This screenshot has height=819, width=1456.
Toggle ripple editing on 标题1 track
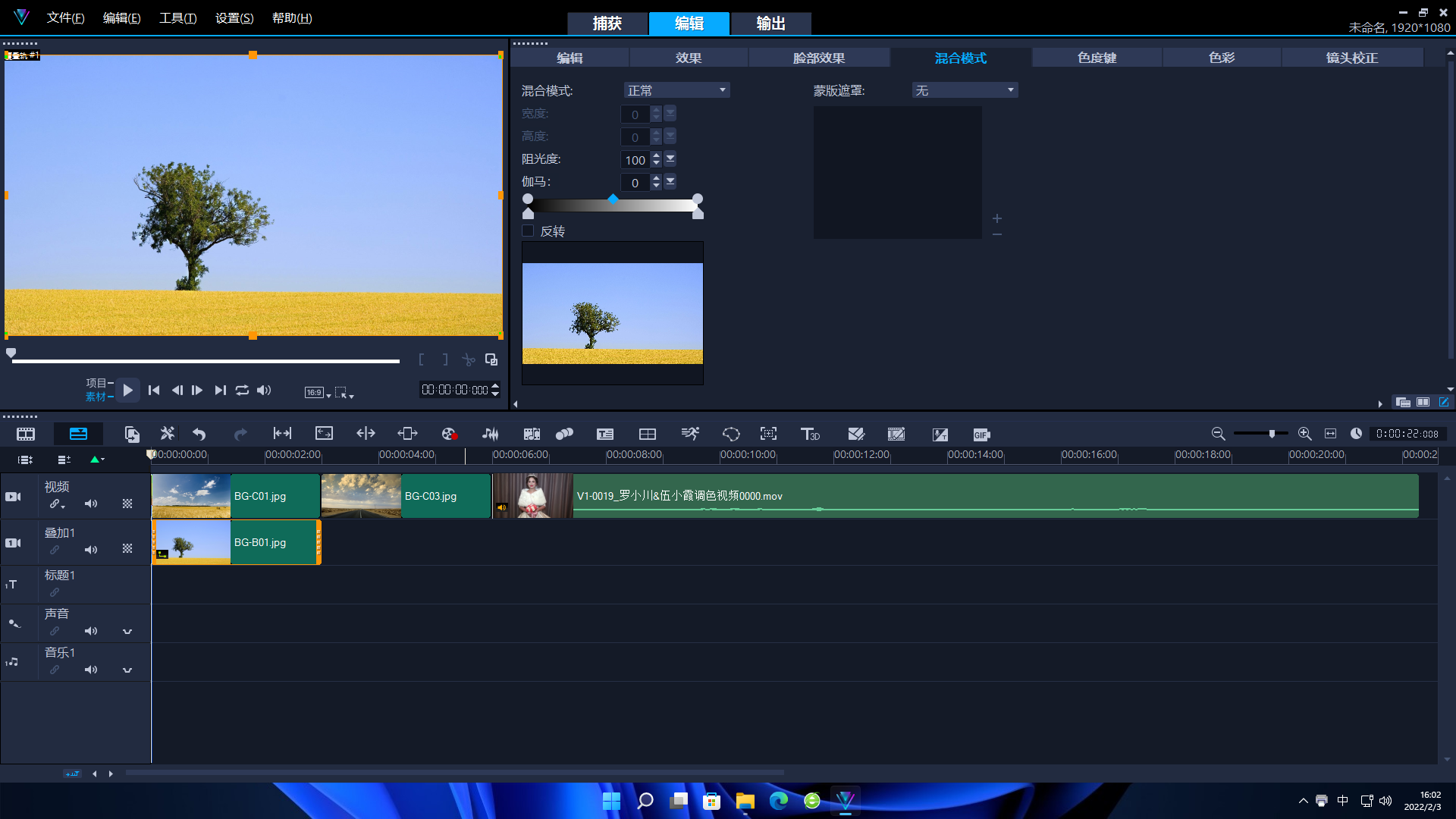[55, 592]
